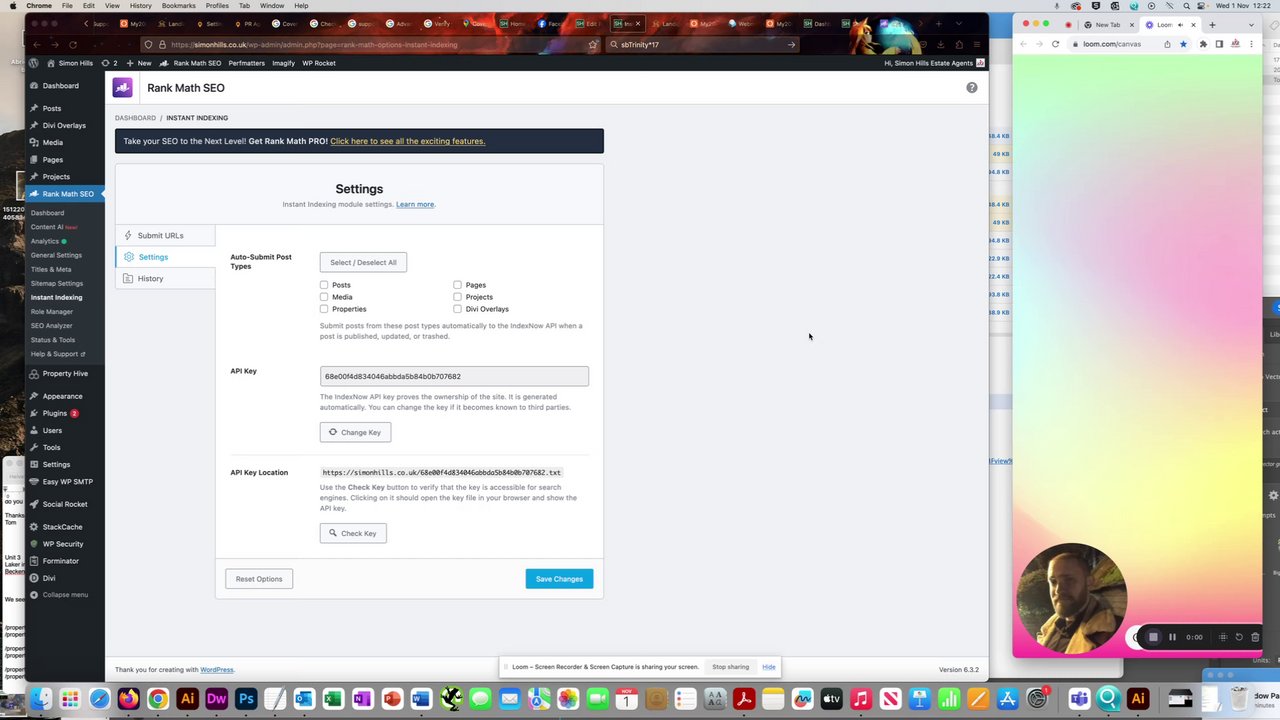Open the Profiles menu in the menu bar
Viewport: 1280px width, 720px height.
217,6
